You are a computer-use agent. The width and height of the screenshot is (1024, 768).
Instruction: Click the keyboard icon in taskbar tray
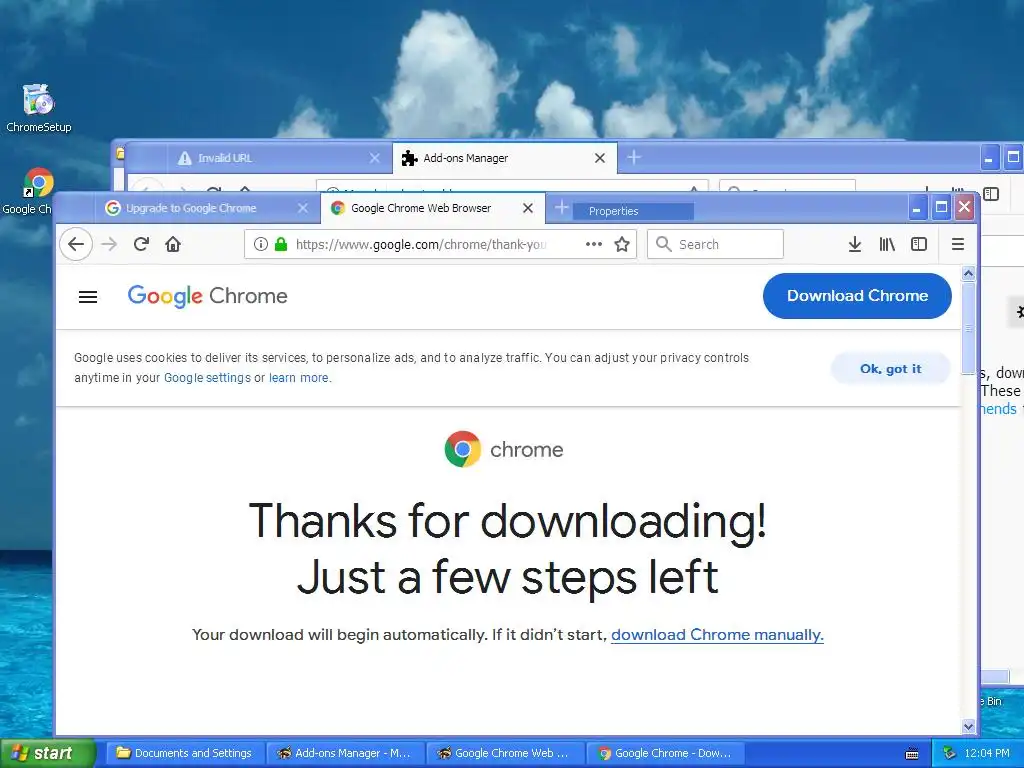click(912, 754)
